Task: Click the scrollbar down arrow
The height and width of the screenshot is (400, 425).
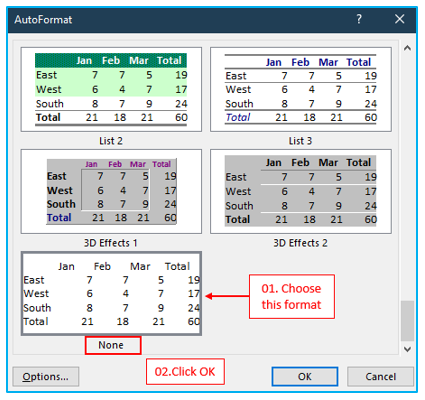Action: click(407, 349)
